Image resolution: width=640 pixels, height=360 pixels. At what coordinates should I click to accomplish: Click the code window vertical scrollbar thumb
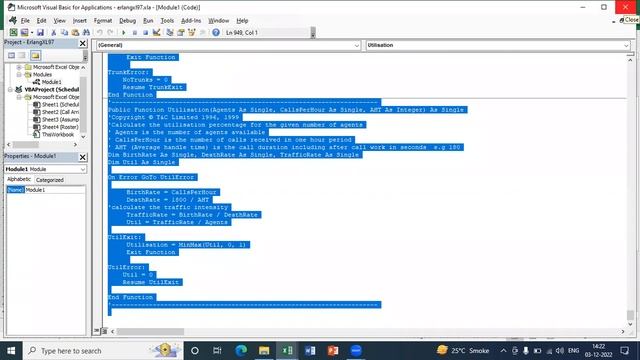coord(630,315)
